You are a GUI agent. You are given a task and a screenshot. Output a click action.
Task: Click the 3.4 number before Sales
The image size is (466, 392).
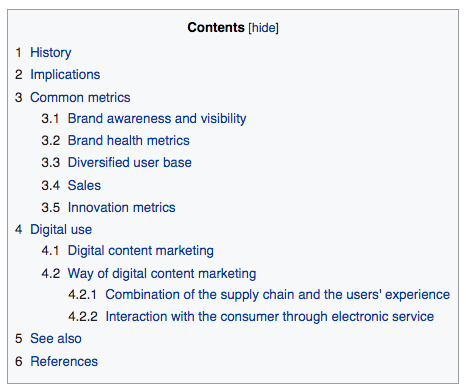click(x=51, y=185)
